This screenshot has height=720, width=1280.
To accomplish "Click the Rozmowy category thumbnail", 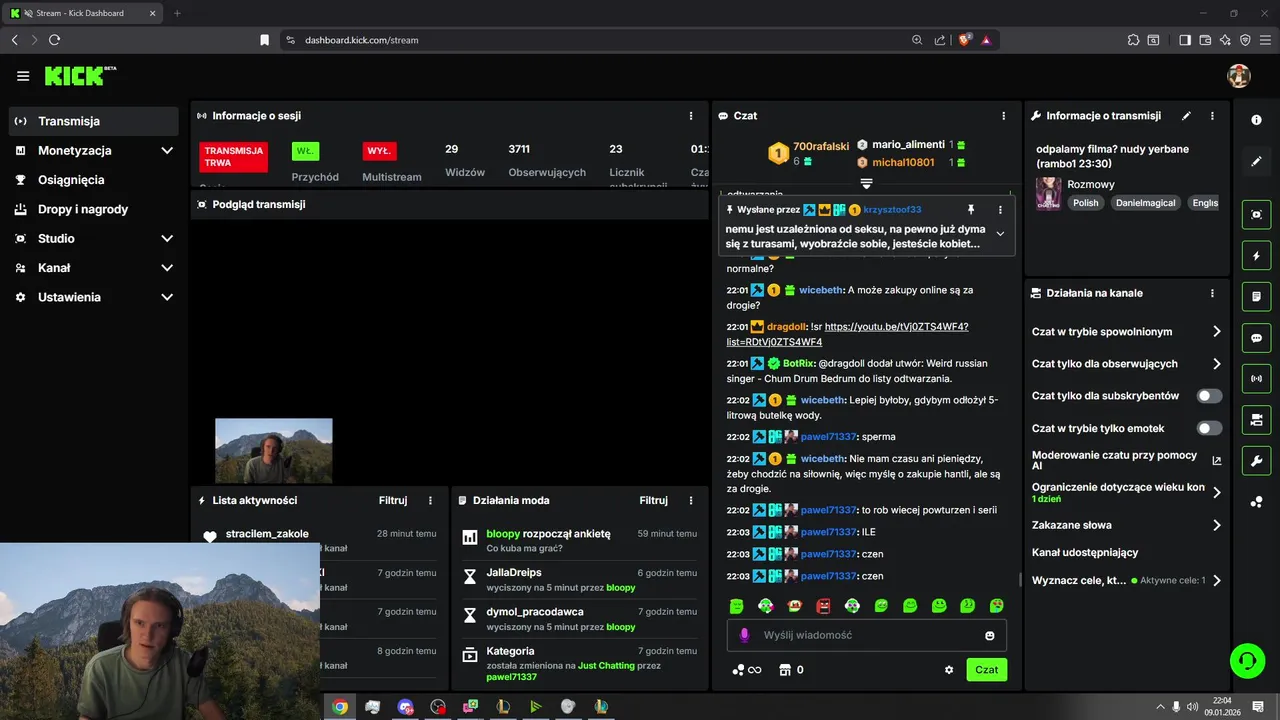I will [x=1049, y=193].
